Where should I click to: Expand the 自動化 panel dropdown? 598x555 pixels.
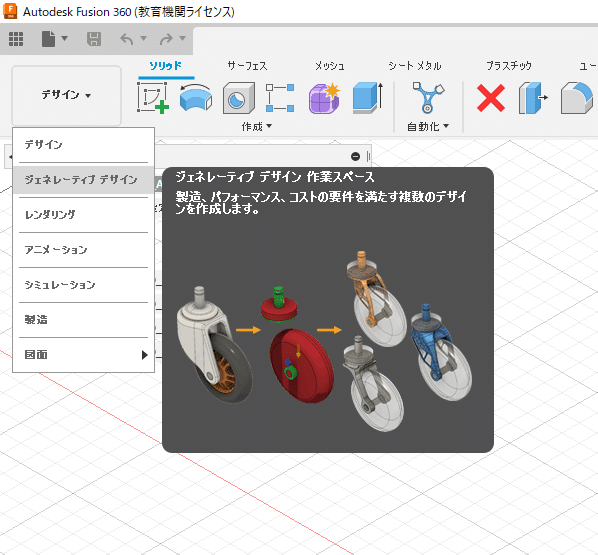428,126
